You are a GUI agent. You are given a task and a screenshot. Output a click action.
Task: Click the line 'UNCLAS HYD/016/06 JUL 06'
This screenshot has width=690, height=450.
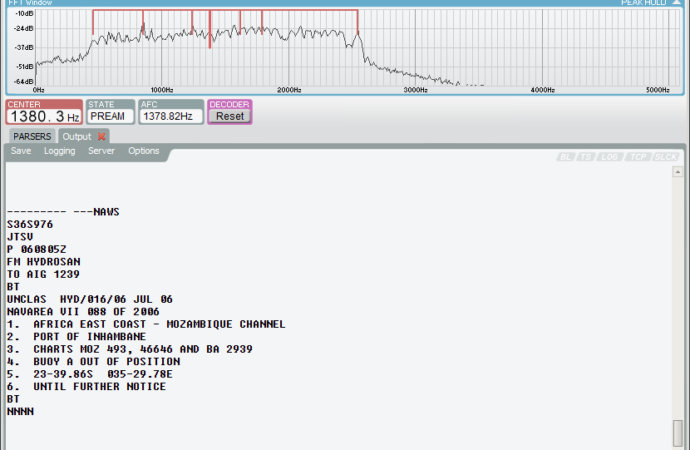[x=90, y=299]
